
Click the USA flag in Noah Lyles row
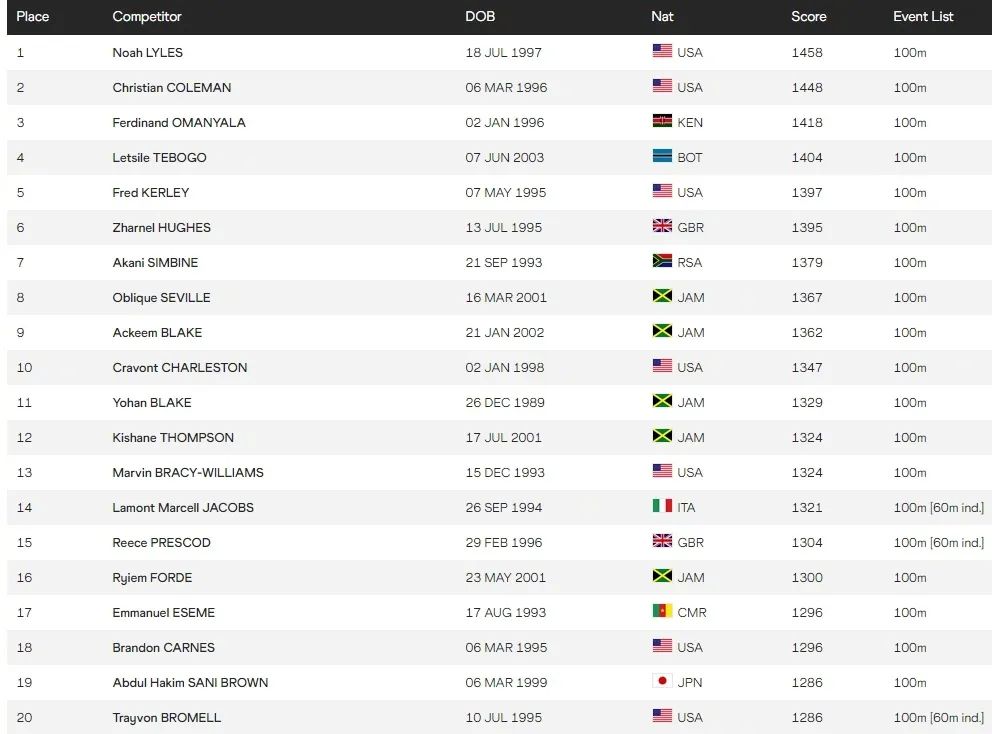point(662,52)
